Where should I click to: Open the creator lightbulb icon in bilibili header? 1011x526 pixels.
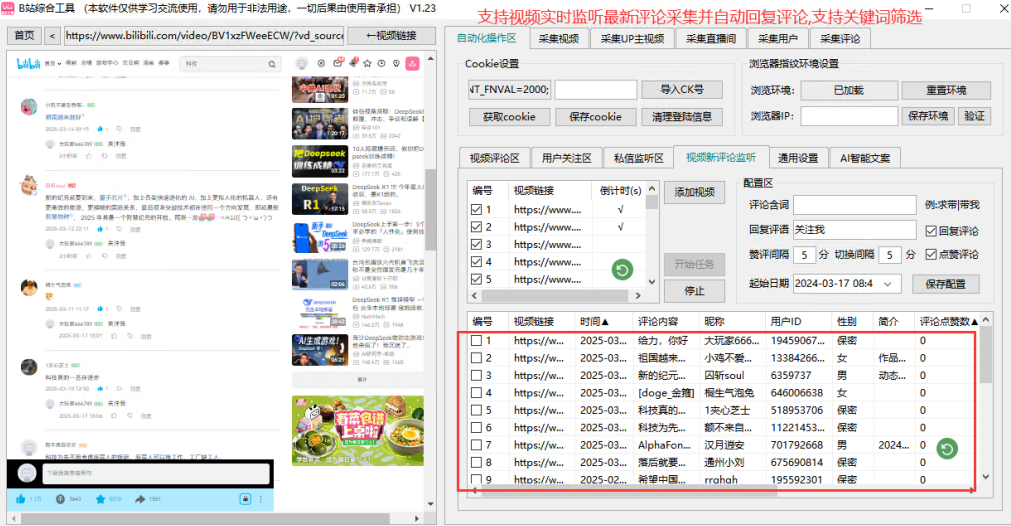[397, 64]
